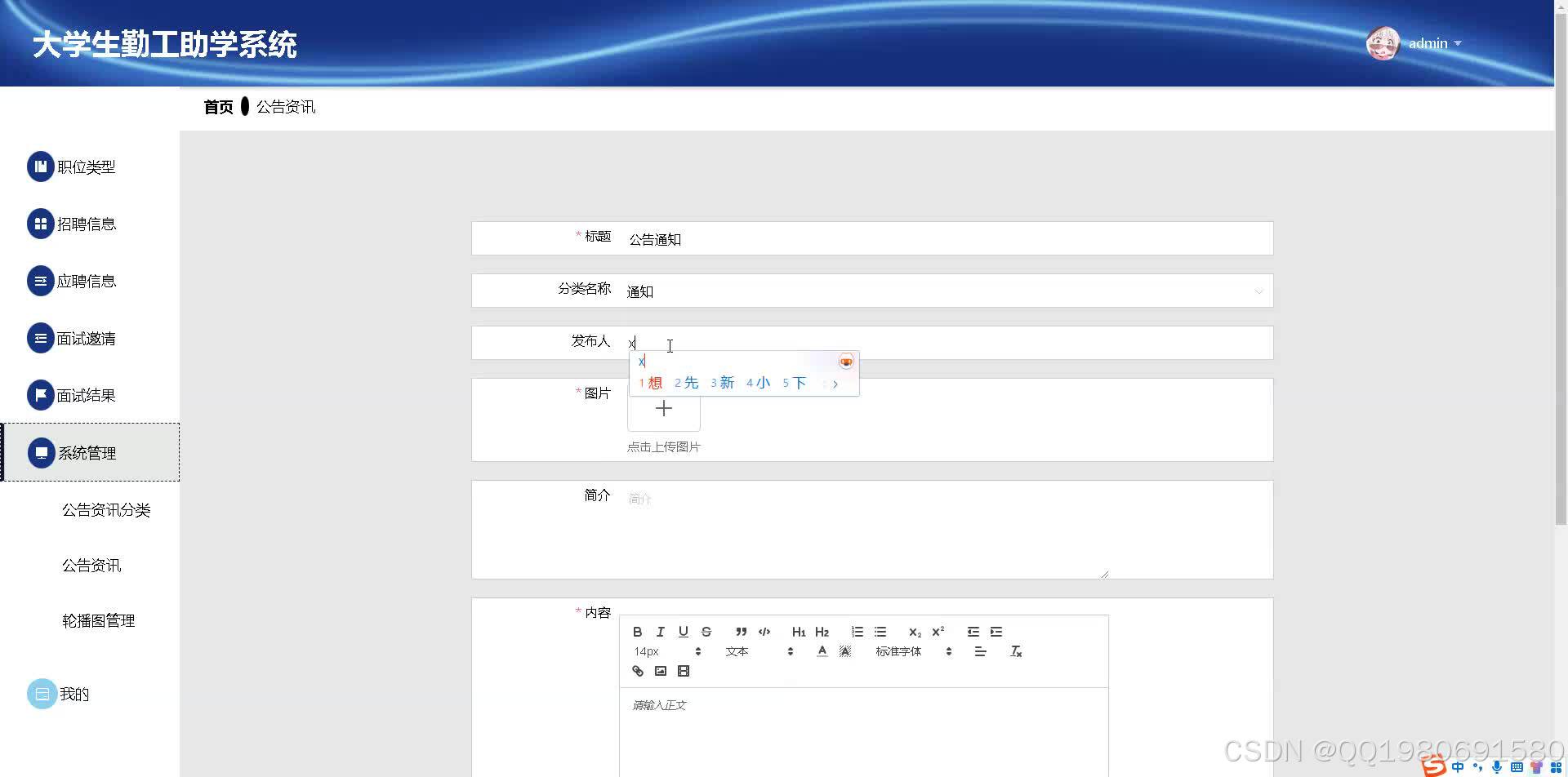Select the italic formatting icon in the editor
The height and width of the screenshot is (777, 1568).
[x=660, y=632]
